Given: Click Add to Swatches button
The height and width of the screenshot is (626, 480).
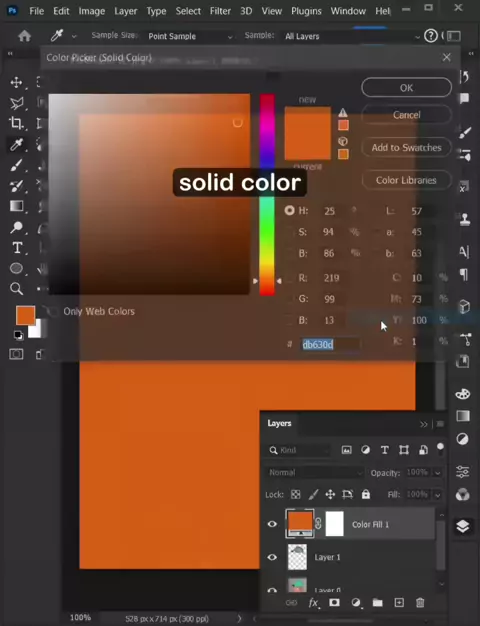Looking at the screenshot, I should (x=407, y=148).
